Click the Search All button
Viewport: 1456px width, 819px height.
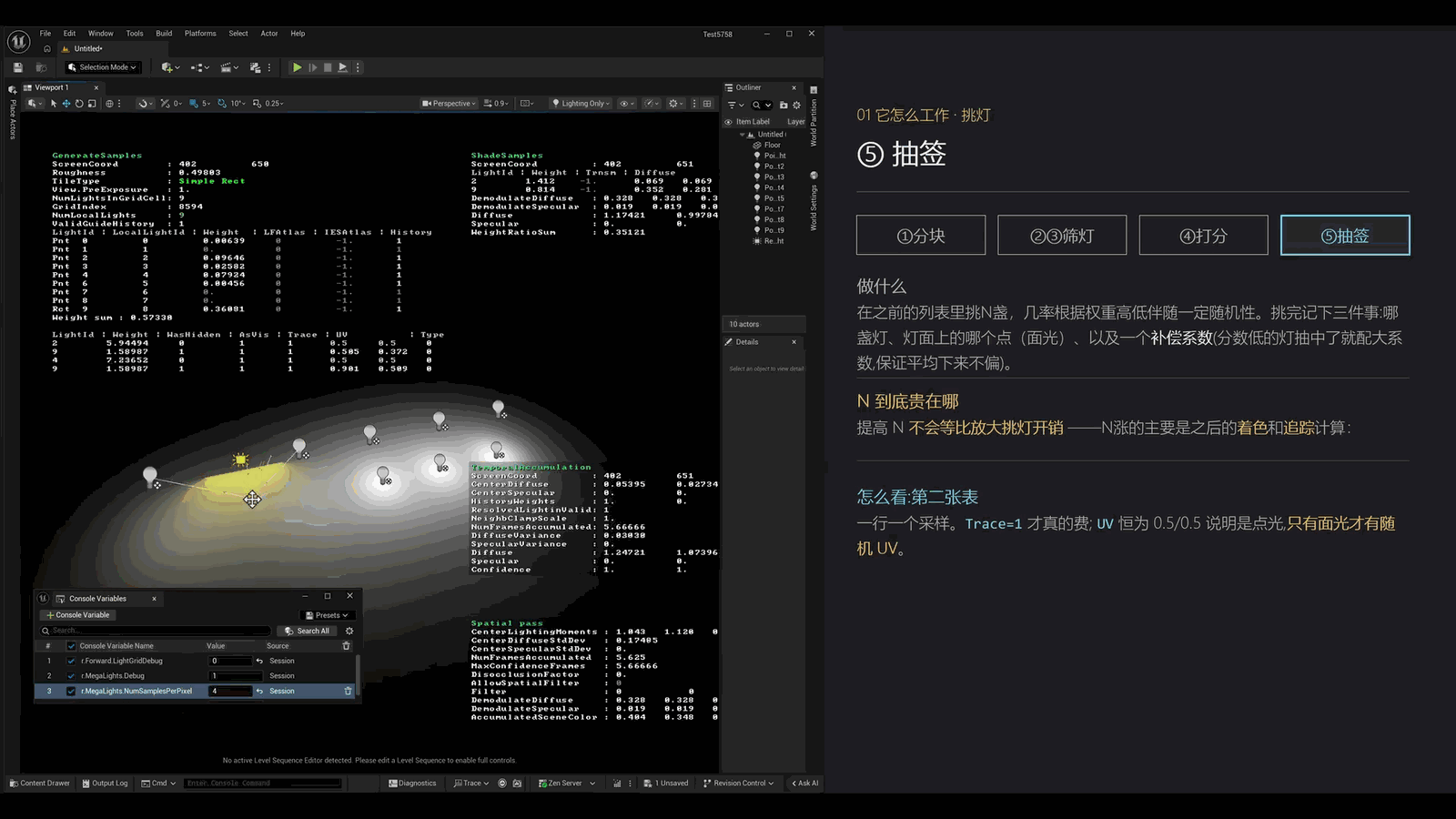(x=307, y=631)
